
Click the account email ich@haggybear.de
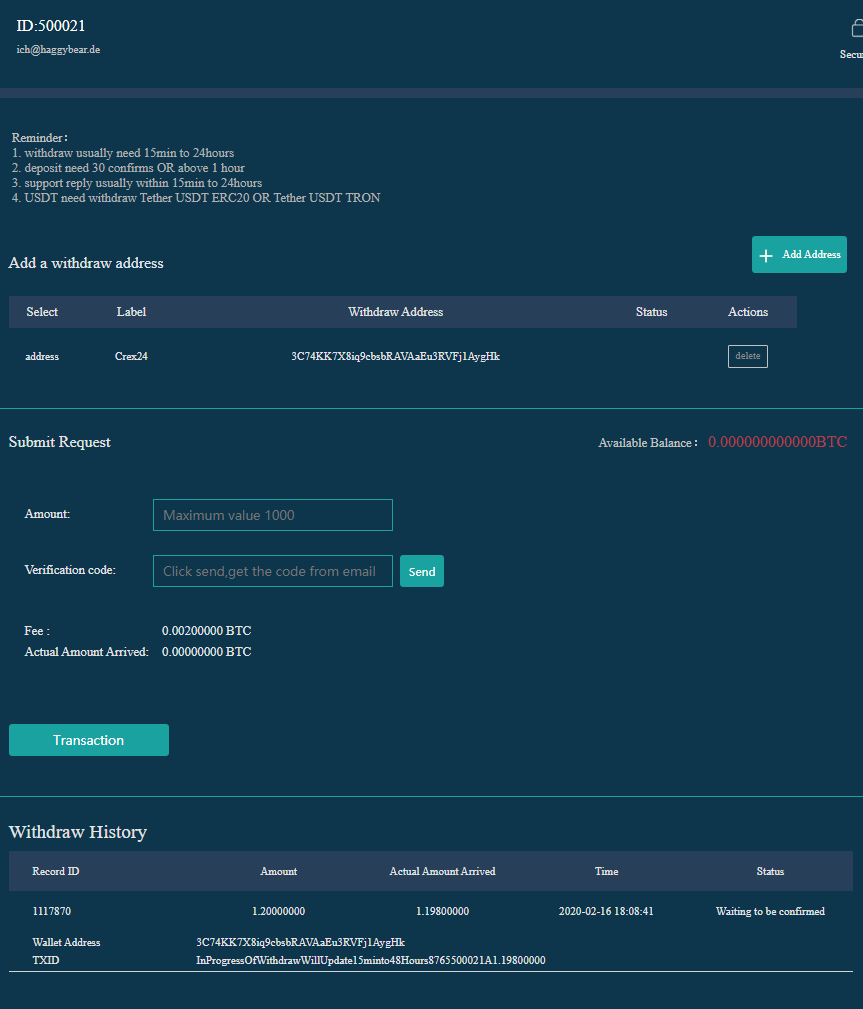pos(58,49)
